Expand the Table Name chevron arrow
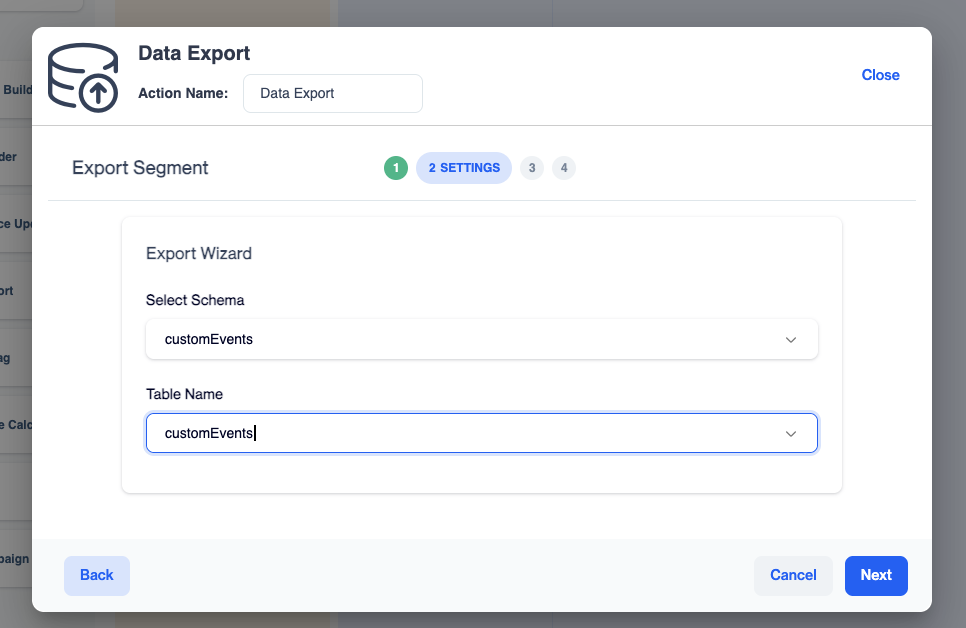The width and height of the screenshot is (966, 628). (x=791, y=434)
